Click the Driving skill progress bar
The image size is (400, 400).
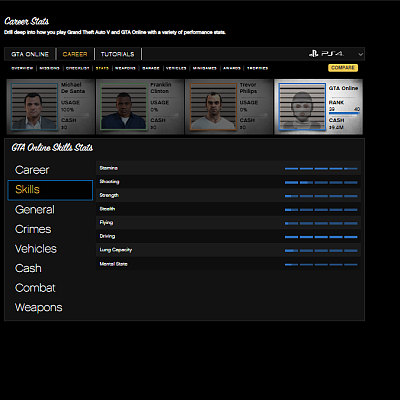pos(321,237)
